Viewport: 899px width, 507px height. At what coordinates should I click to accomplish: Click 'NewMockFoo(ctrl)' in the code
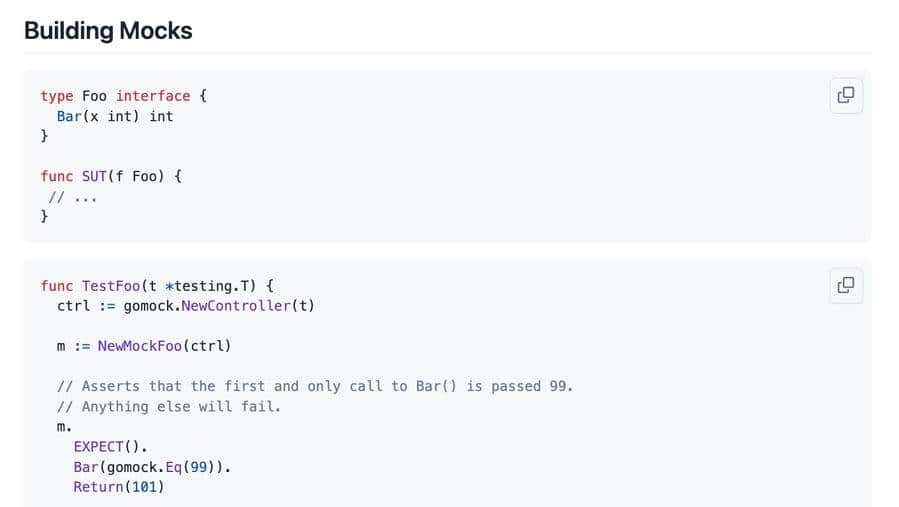[x=164, y=346]
